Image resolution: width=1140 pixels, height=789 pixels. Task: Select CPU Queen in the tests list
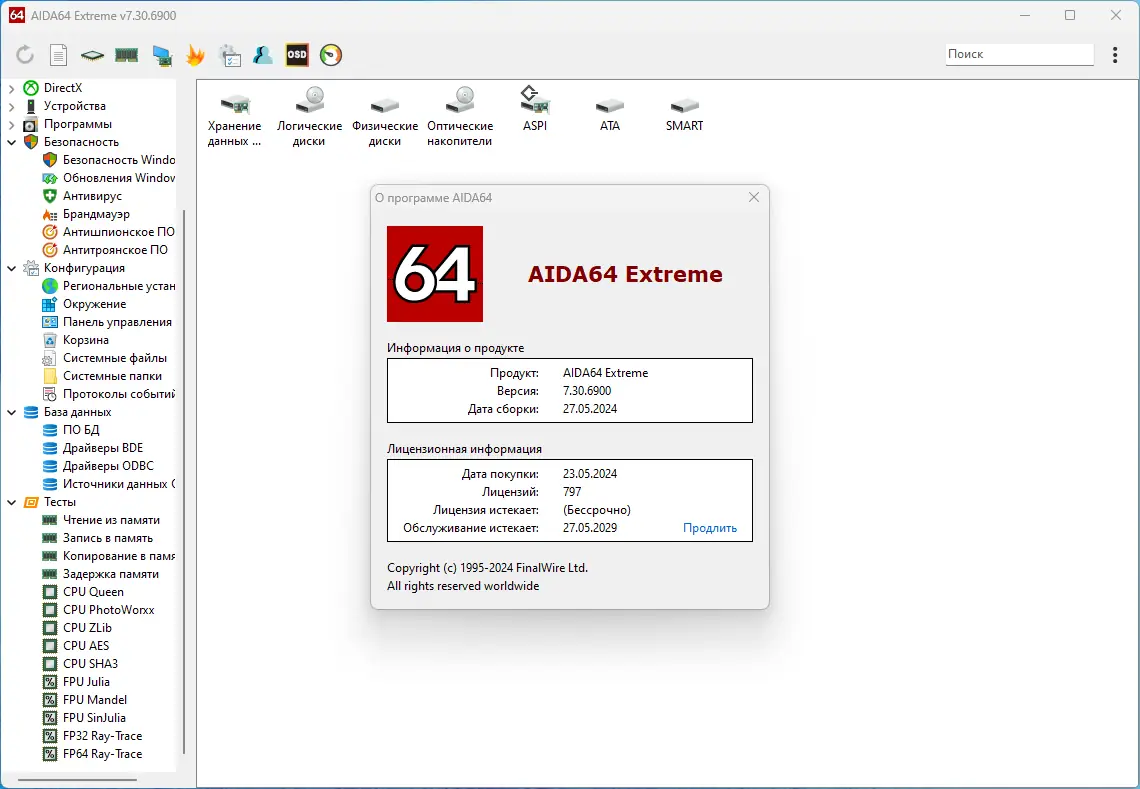[93, 592]
